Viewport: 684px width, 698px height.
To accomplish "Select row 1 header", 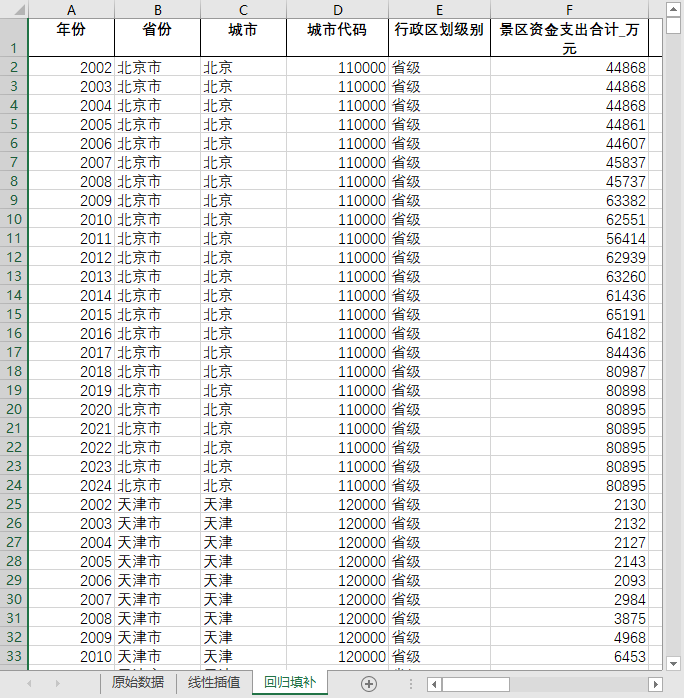I will (14, 37).
